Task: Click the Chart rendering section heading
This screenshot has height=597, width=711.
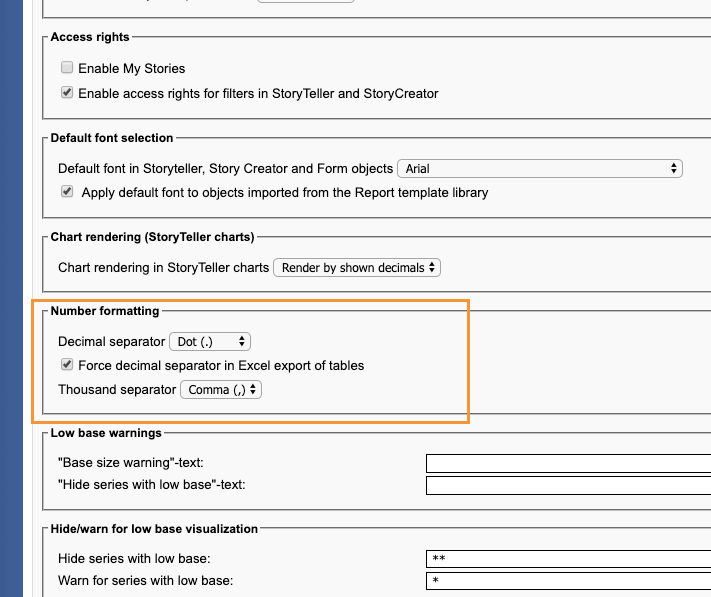Action: (152, 237)
